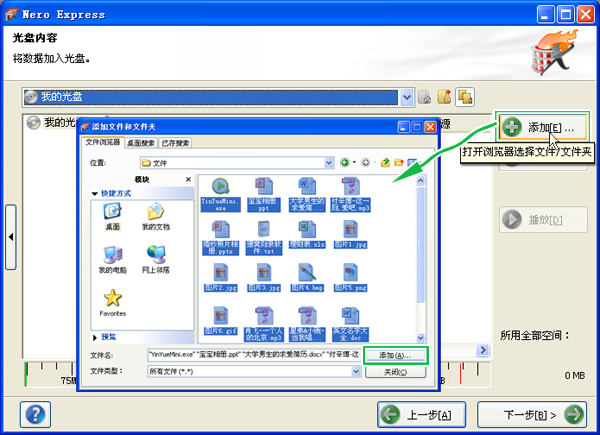Viewport: 600px width, 435px height.
Task: Close the 模块 side panel with X
Action: point(188,179)
